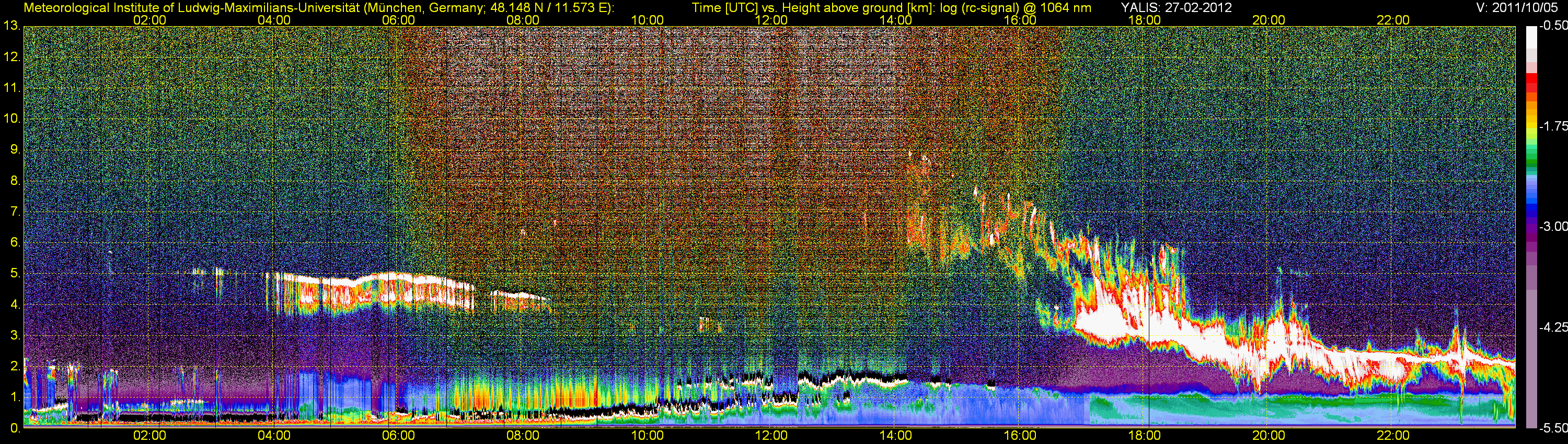Click '04:00' on the top time axis
The width and height of the screenshot is (1568, 444).
(274, 20)
